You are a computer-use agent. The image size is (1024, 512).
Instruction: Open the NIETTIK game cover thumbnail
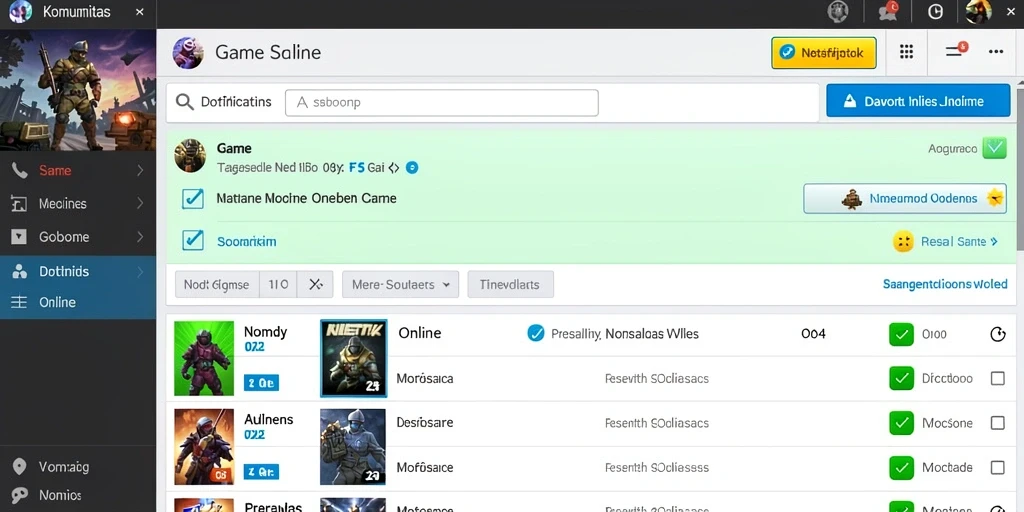click(x=353, y=358)
